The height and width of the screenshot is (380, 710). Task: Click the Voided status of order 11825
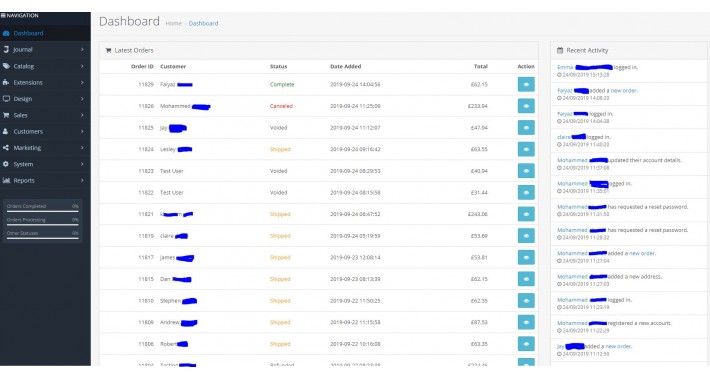(278, 128)
